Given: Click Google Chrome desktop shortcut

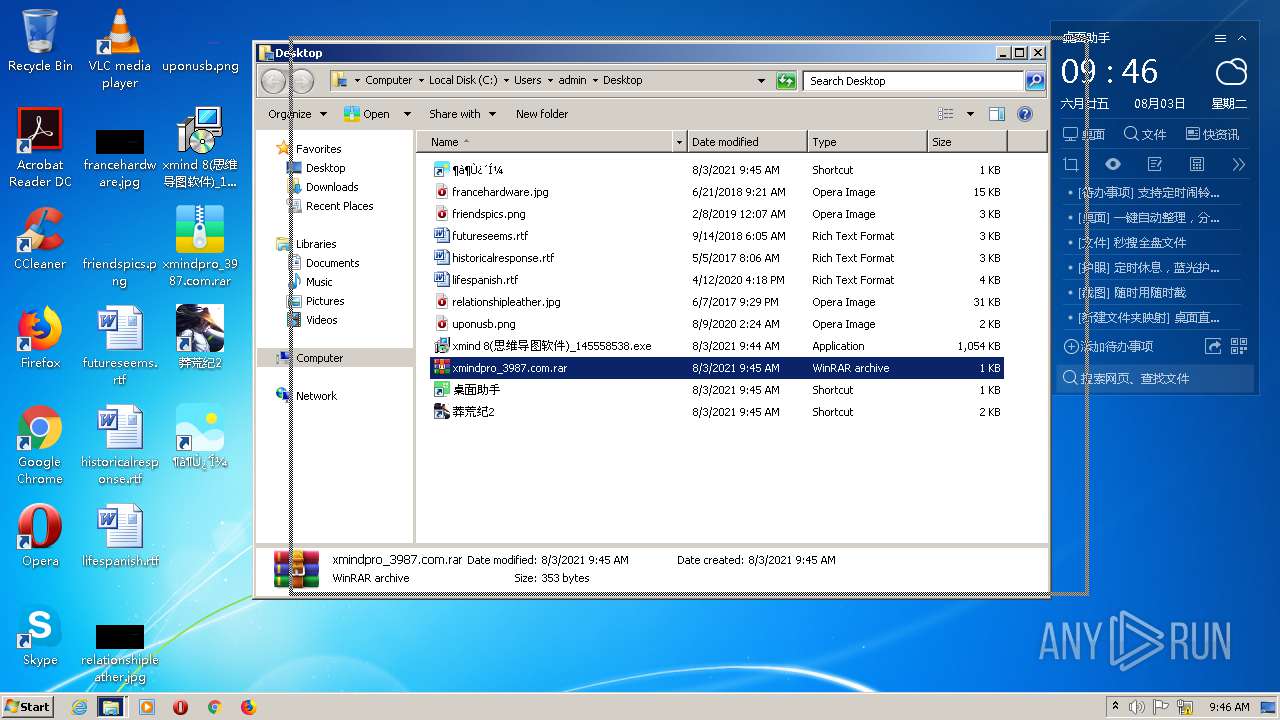Looking at the screenshot, I should pyautogui.click(x=40, y=445).
